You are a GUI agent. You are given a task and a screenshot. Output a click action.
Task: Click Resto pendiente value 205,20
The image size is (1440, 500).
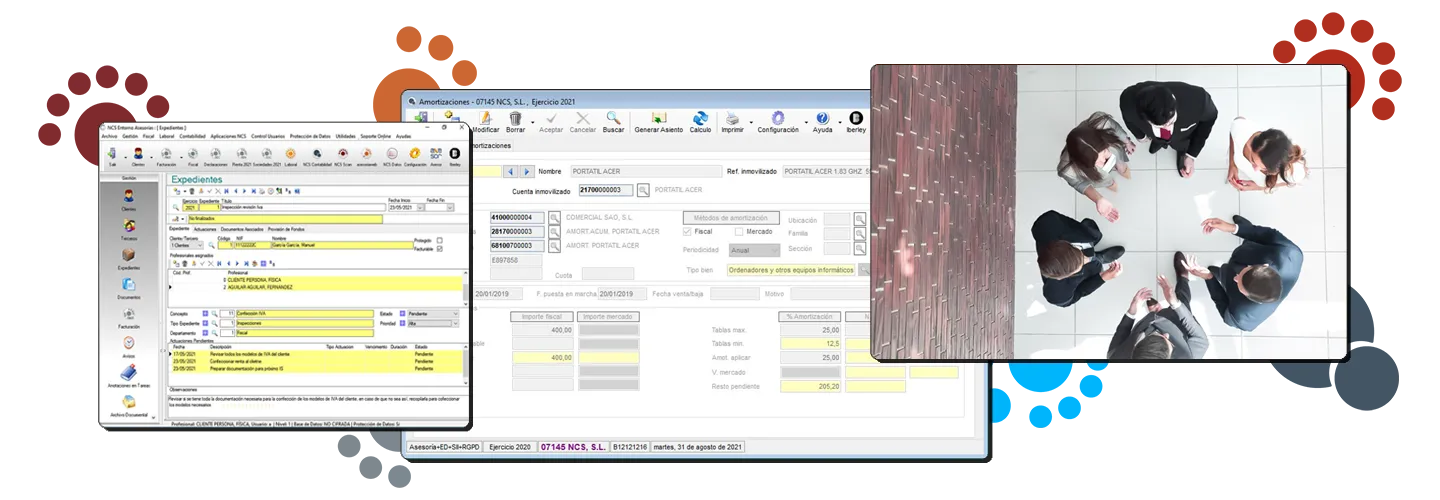[810, 386]
